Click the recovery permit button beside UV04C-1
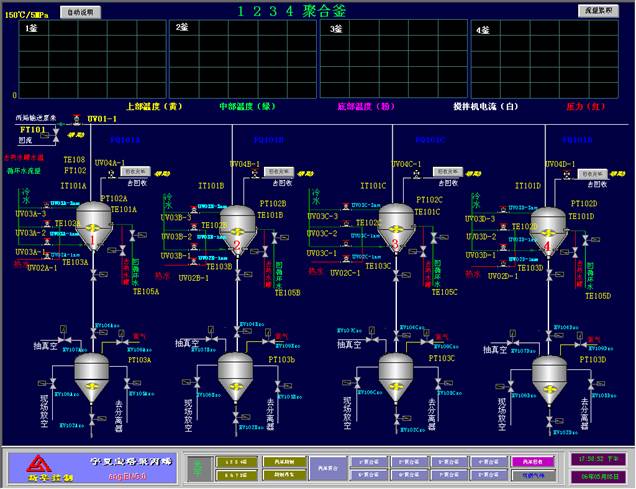This screenshot has height=489, width=636. (448, 172)
